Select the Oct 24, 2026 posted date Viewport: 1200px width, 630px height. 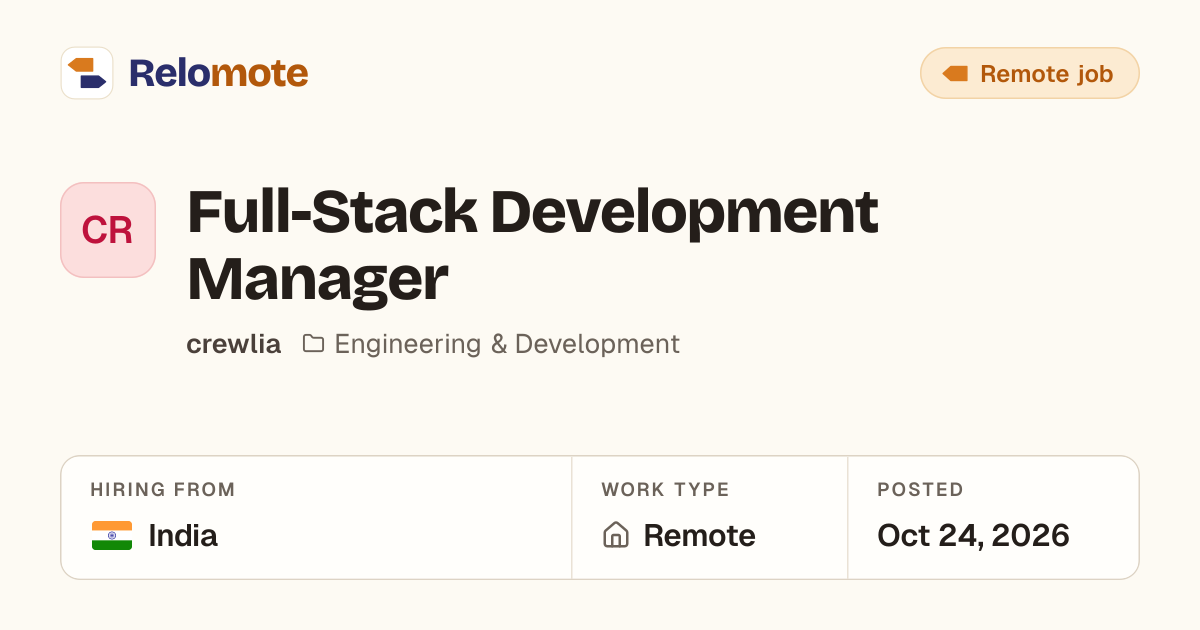[x=973, y=536]
